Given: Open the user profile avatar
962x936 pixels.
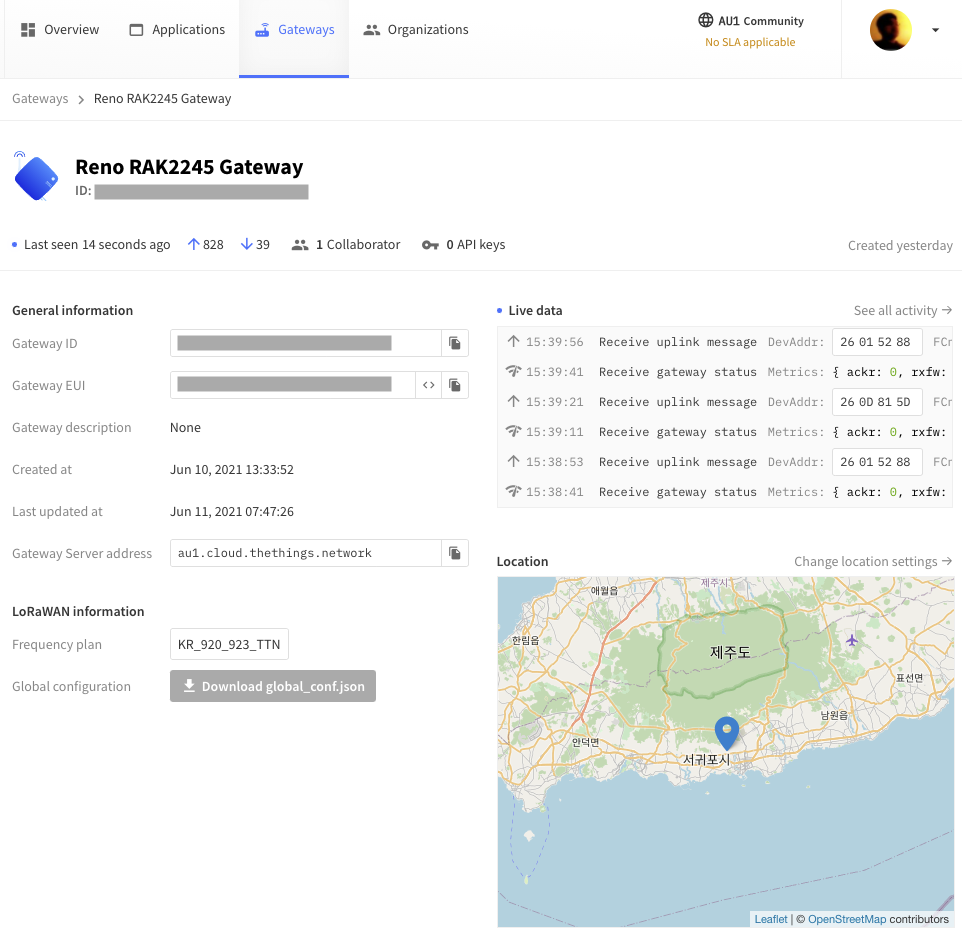Looking at the screenshot, I should pos(891,30).
